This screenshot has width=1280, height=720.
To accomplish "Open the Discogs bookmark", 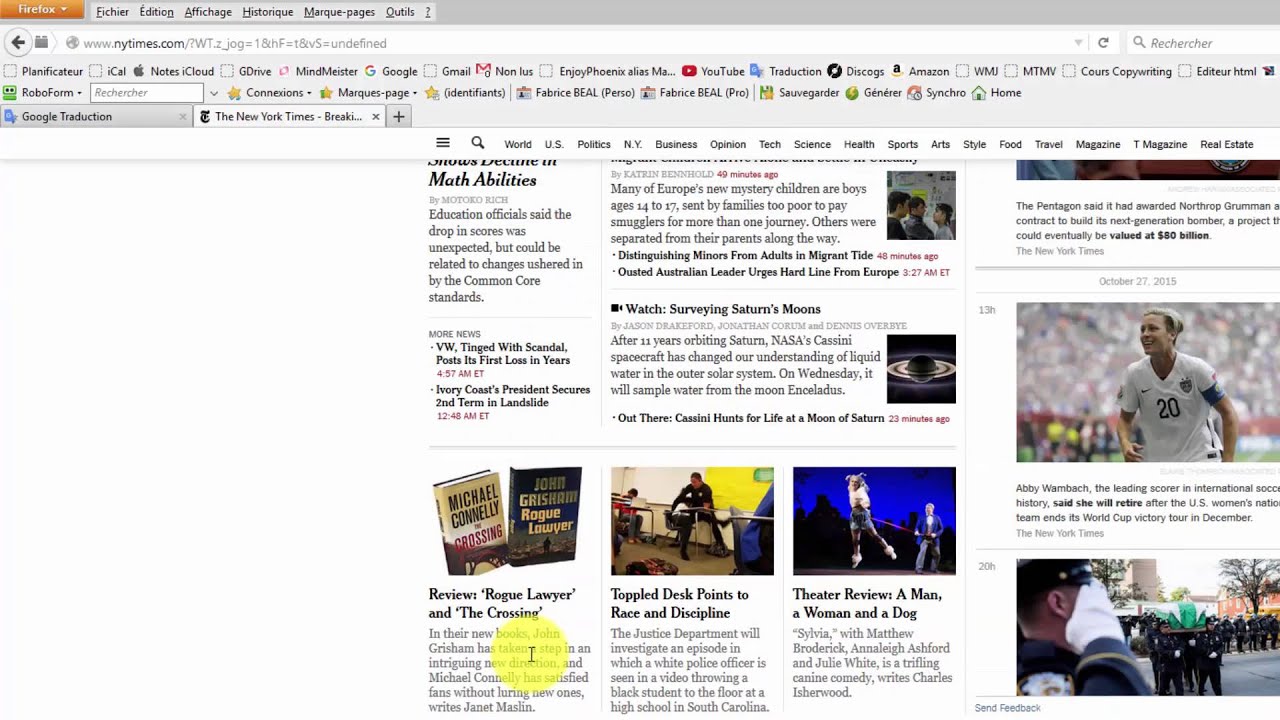I will click(856, 71).
